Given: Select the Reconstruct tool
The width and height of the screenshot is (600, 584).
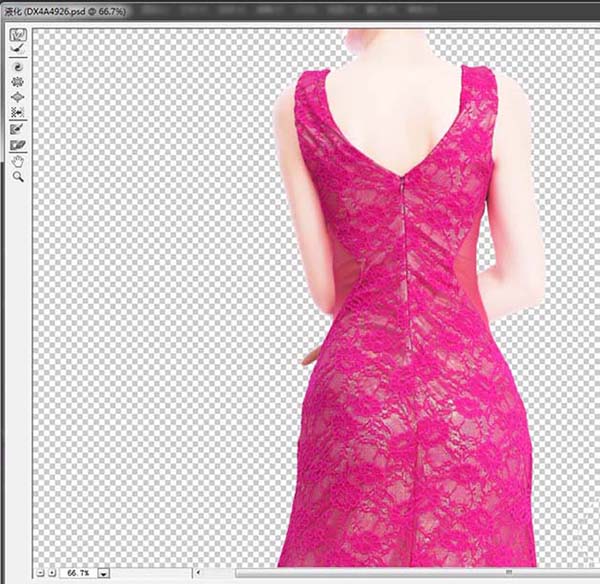Looking at the screenshot, I should [17, 49].
